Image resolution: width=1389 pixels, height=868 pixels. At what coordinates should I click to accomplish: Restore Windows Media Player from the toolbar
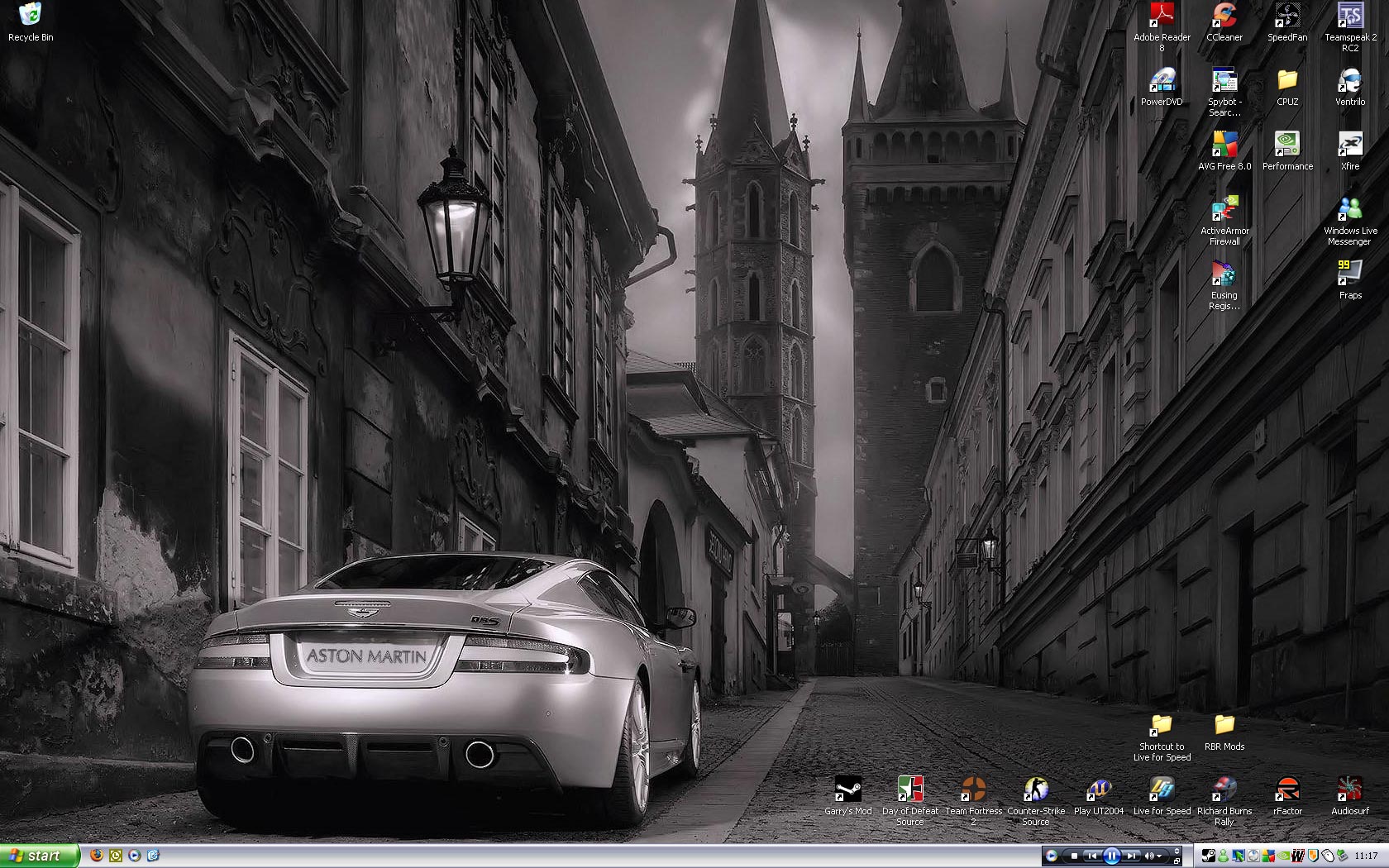tap(1177, 861)
